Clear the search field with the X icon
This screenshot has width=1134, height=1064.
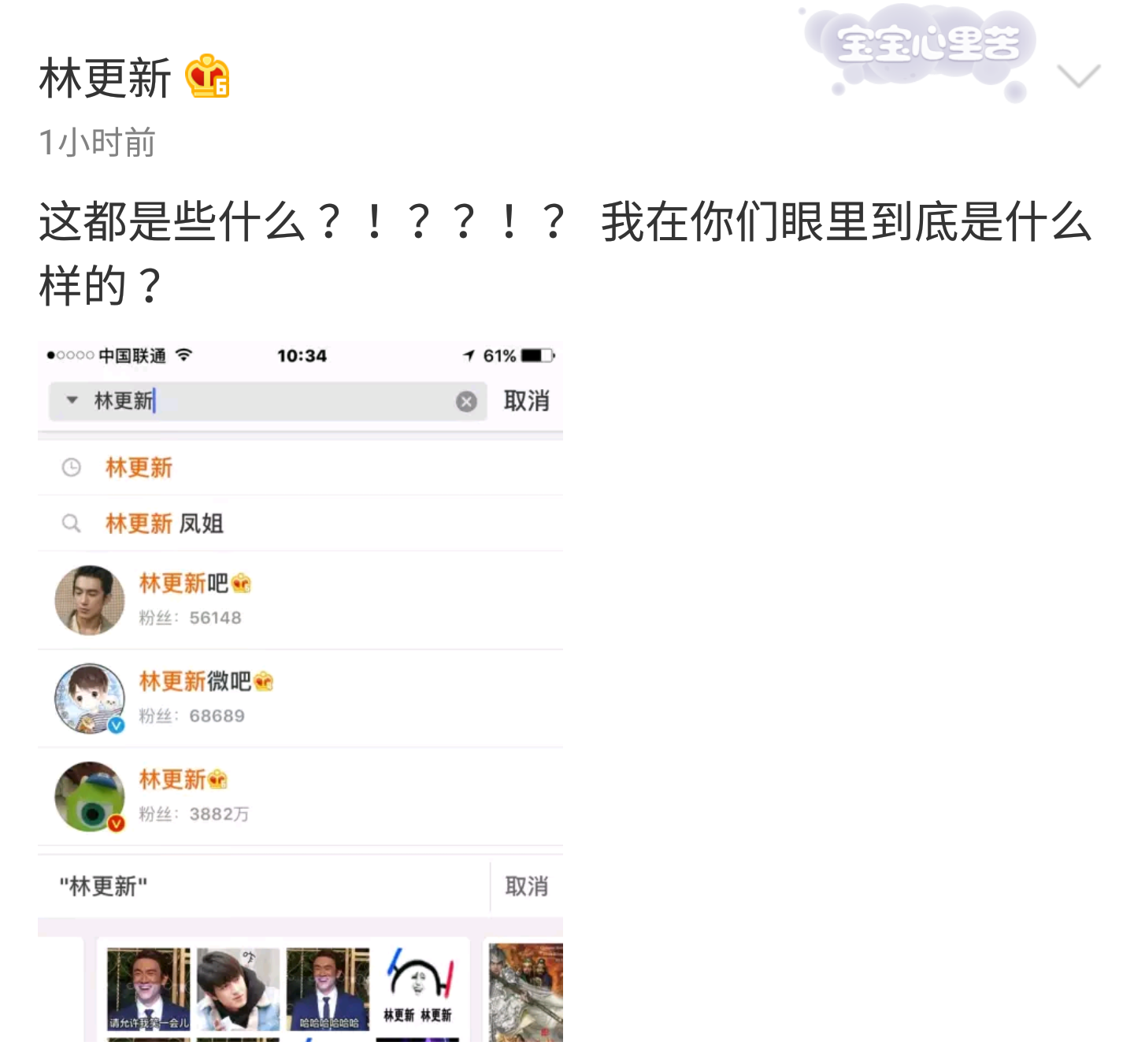(x=466, y=402)
